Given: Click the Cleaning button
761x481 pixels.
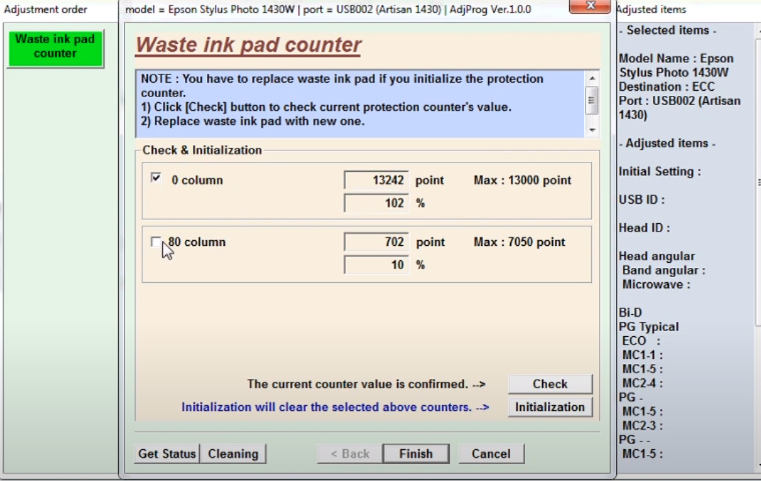Looking at the screenshot, I should 233,454.
